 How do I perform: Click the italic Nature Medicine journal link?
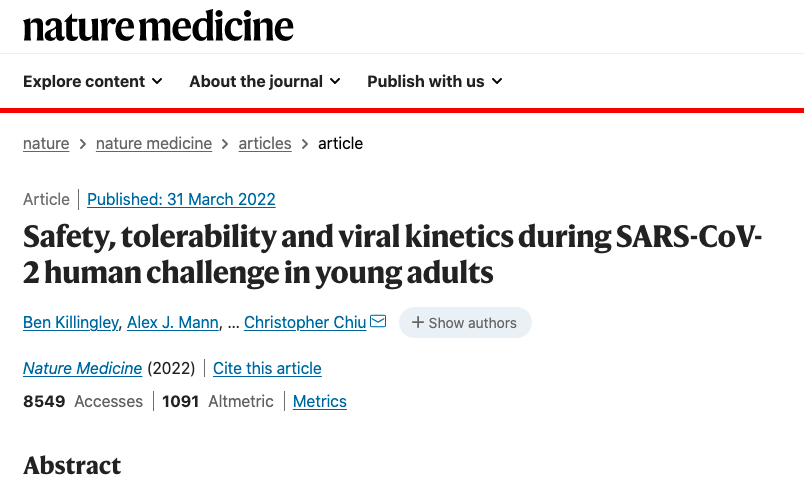[x=83, y=368]
